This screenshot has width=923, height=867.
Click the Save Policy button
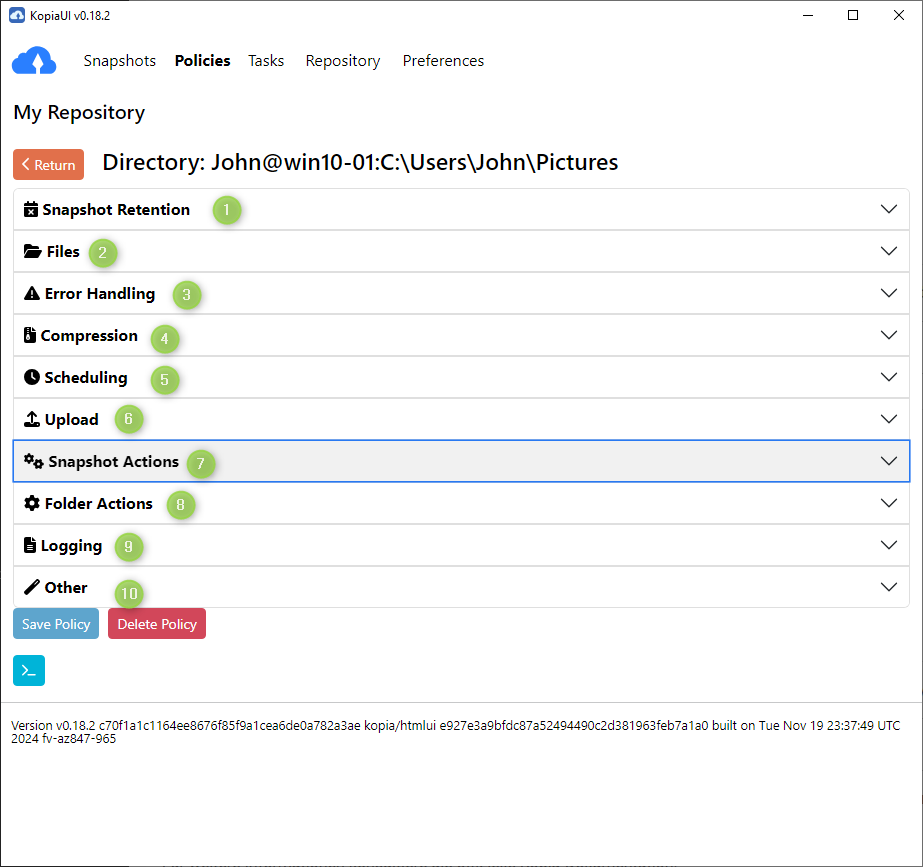pyautogui.click(x=56, y=624)
